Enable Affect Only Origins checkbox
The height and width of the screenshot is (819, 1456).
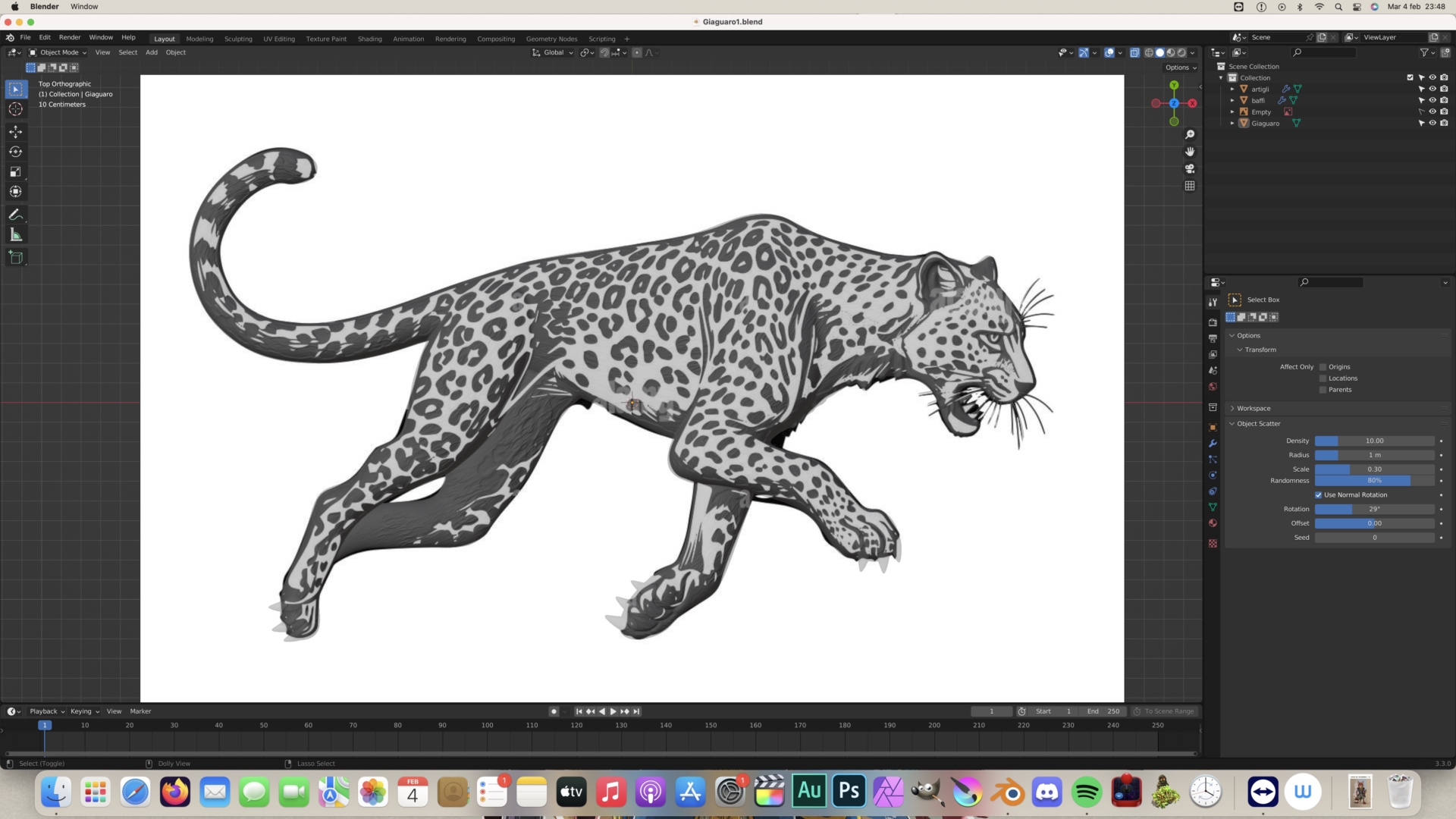[1323, 367]
